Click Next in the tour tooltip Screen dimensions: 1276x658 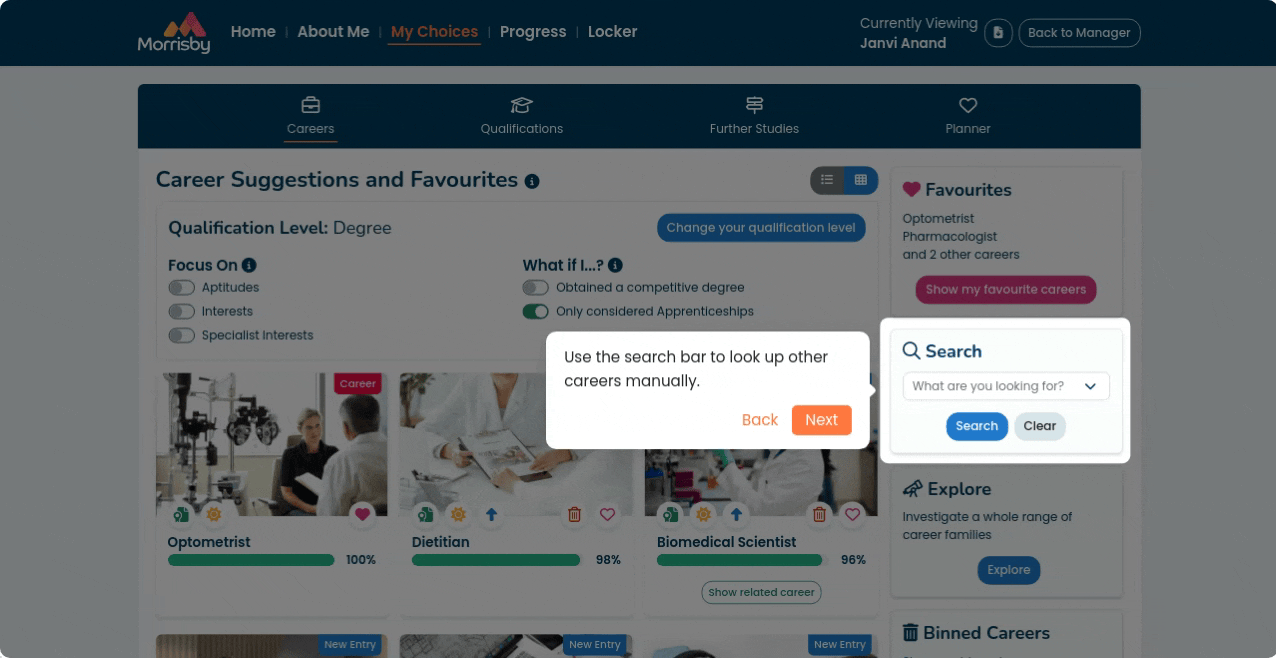point(821,420)
